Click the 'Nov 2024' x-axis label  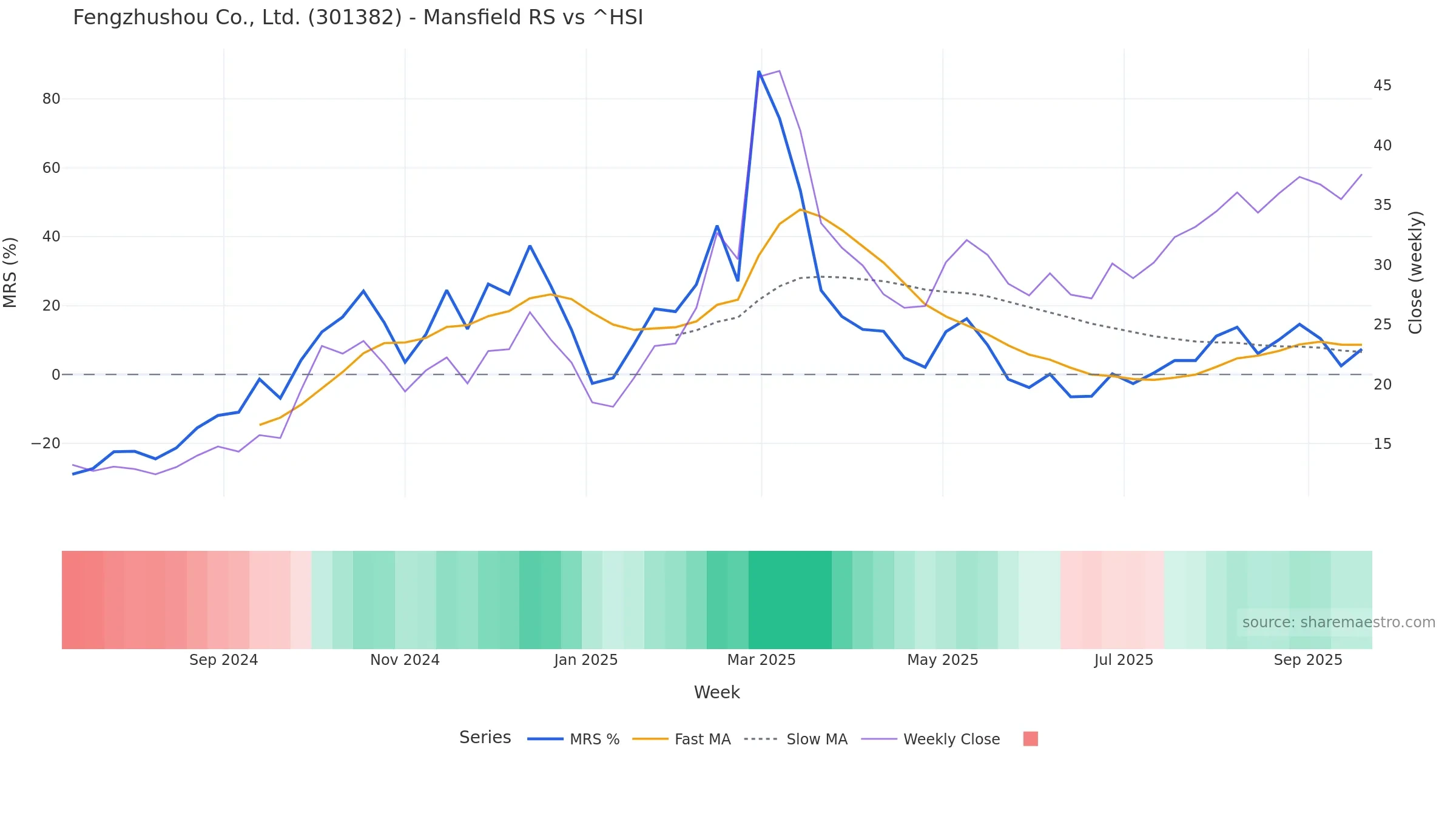(405, 660)
